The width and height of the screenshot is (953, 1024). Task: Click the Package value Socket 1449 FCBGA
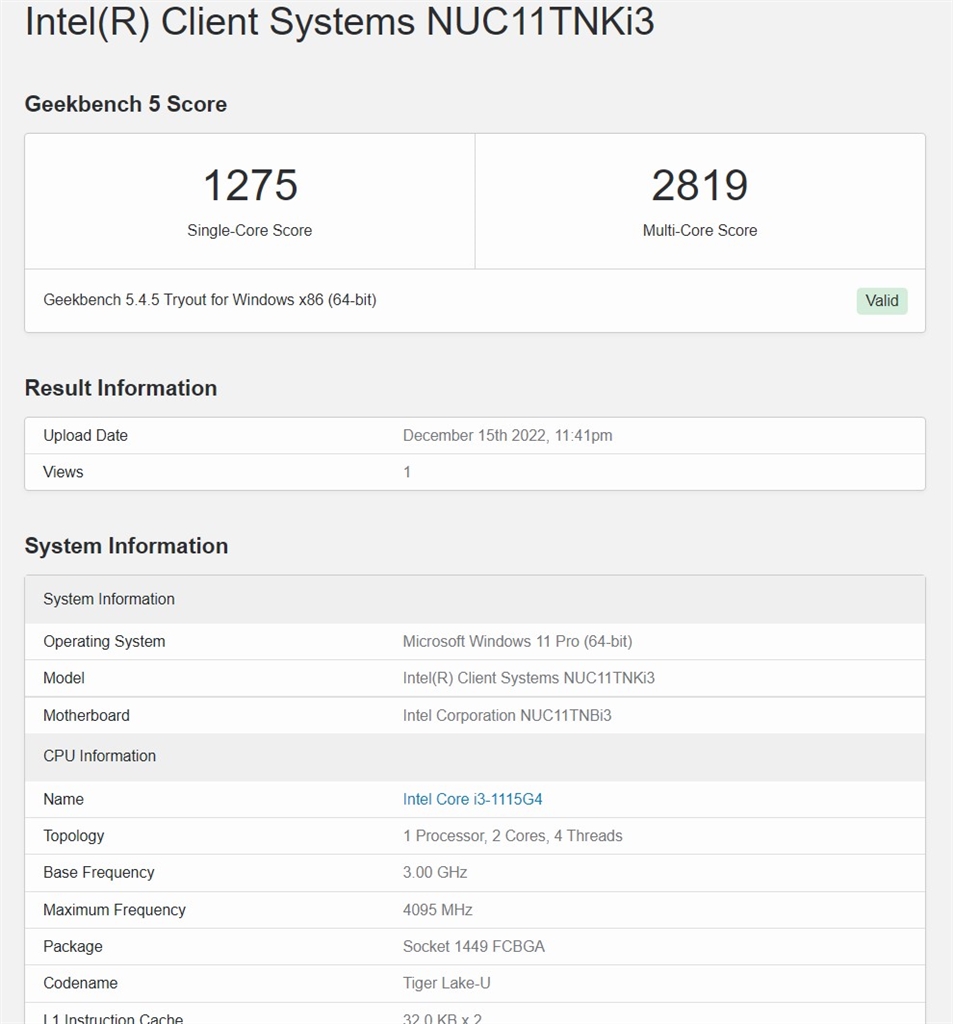[473, 947]
